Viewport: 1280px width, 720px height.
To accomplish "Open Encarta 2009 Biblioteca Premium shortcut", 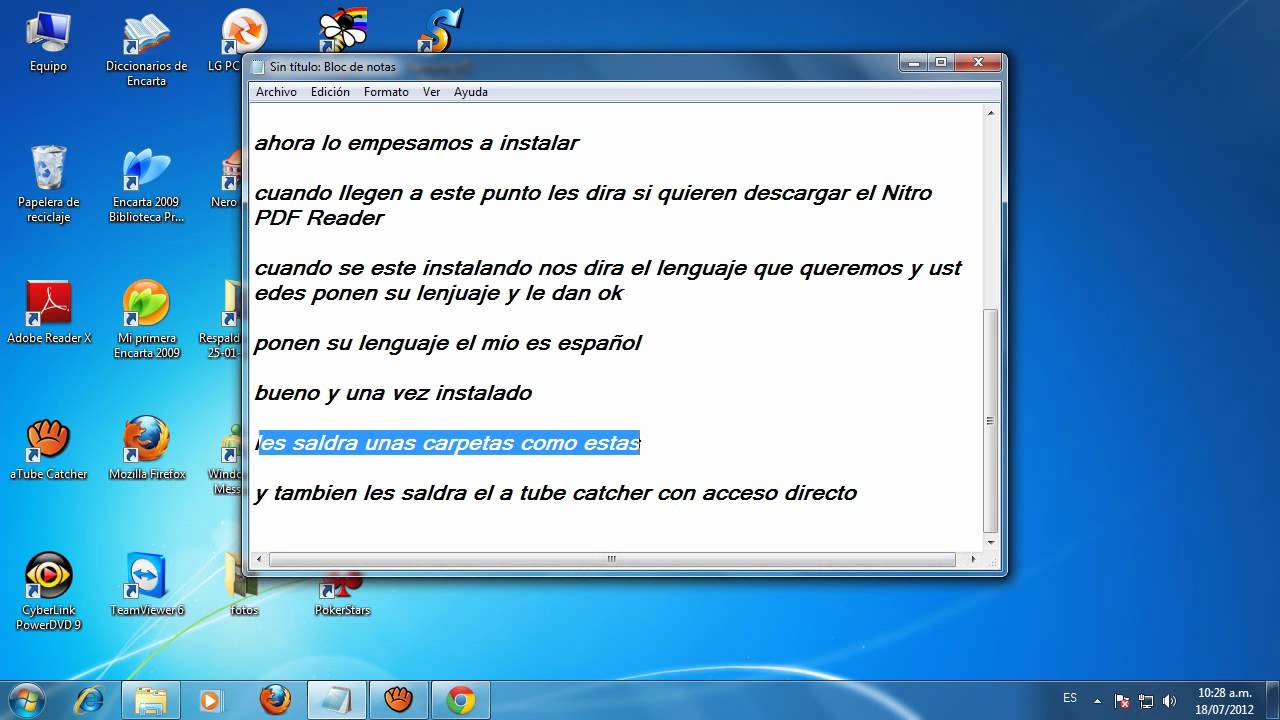I will pyautogui.click(x=146, y=185).
